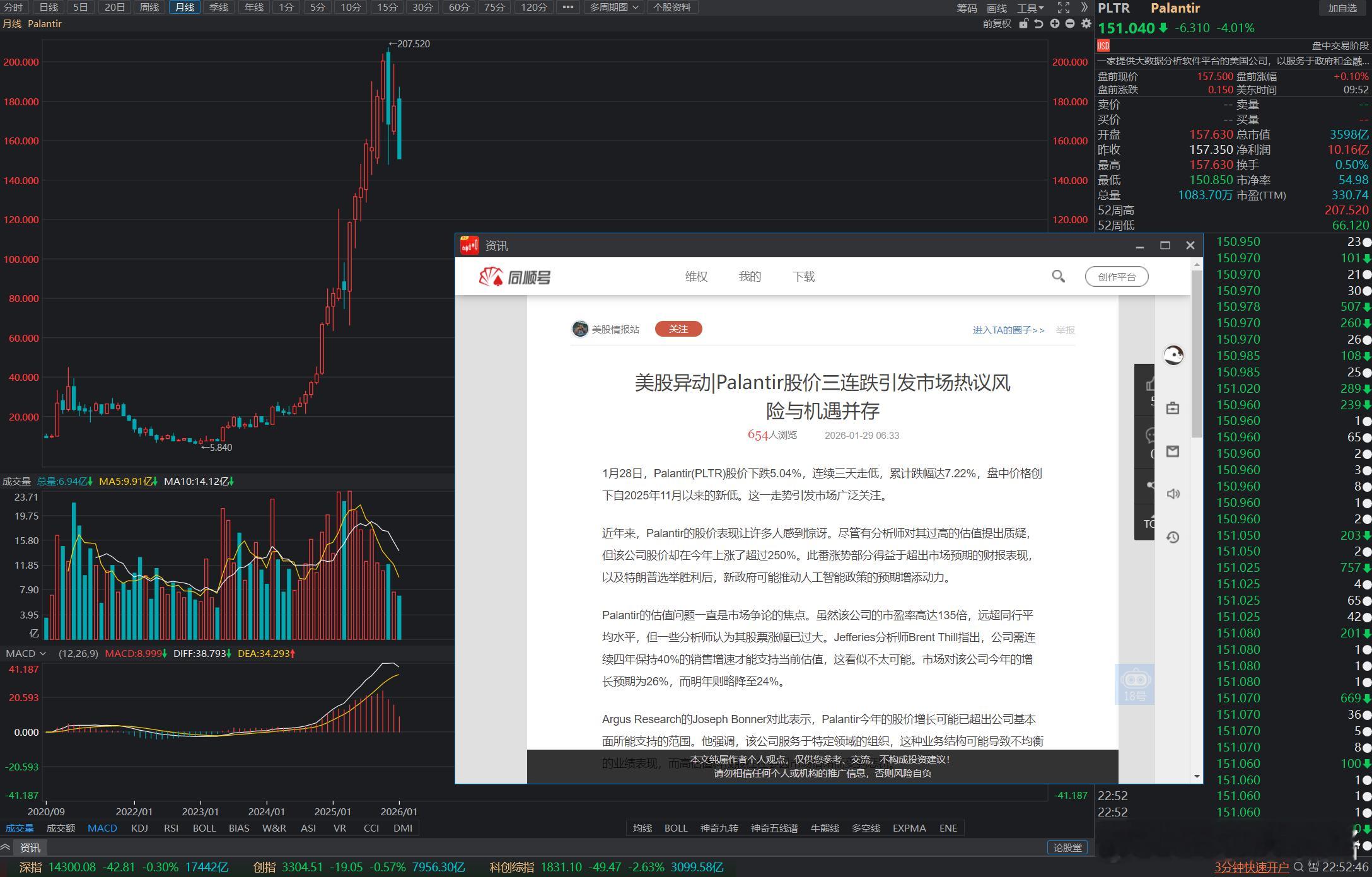1372x877 pixels.
Task: Toggle 前复权 price adjustment mode
Action: 996,23
